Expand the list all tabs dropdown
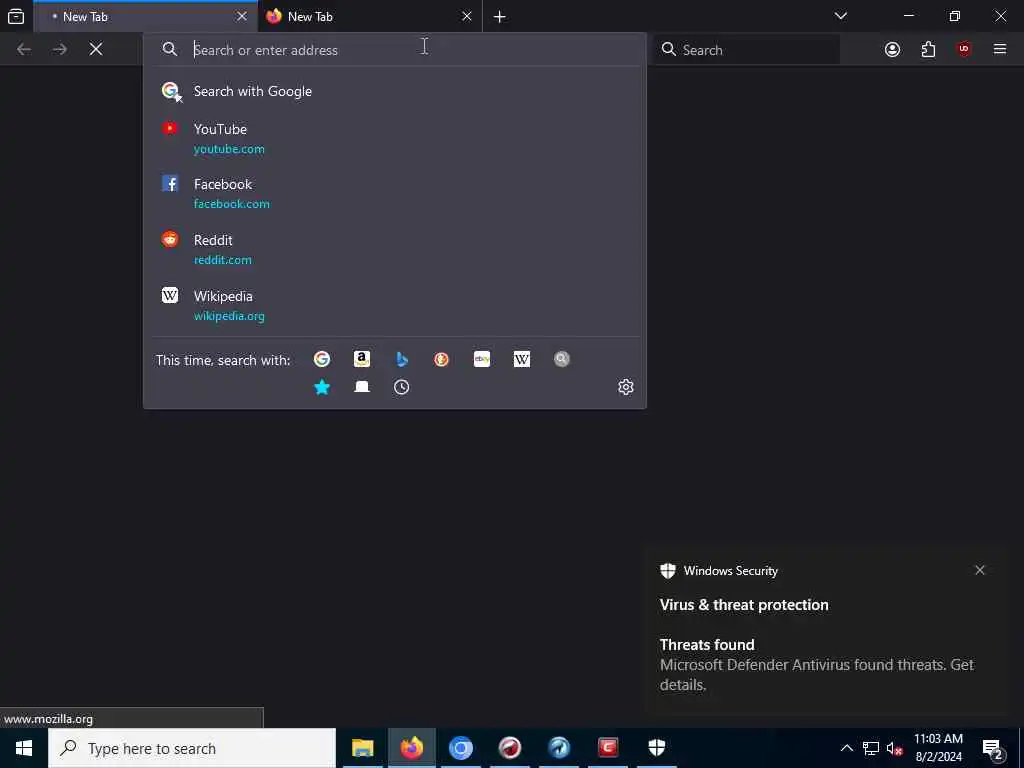 (840, 16)
